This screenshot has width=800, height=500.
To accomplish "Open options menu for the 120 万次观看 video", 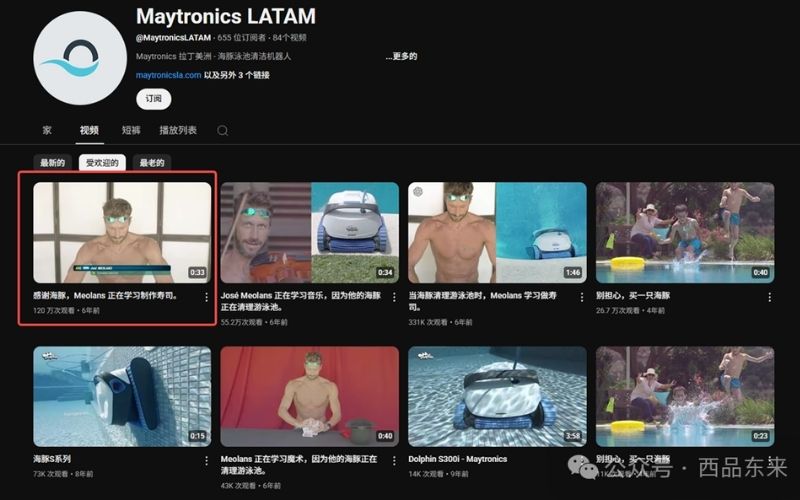I will [206, 297].
